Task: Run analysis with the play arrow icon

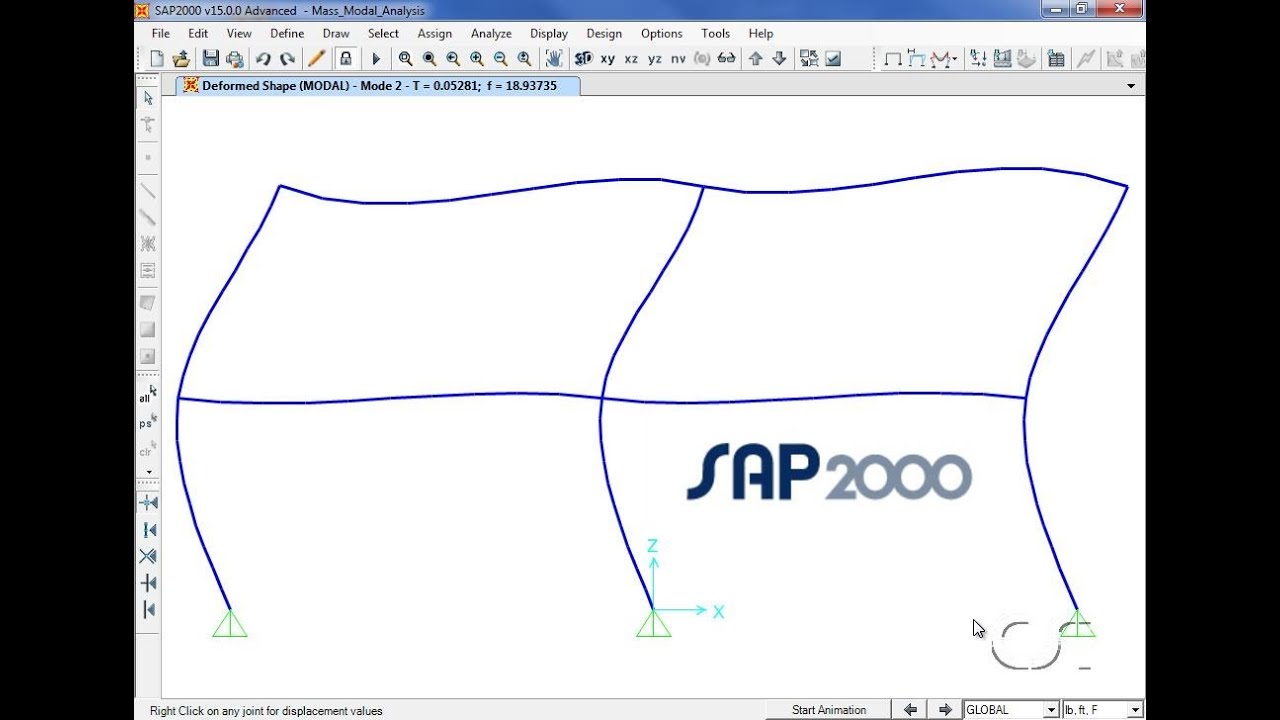Action: [x=376, y=59]
